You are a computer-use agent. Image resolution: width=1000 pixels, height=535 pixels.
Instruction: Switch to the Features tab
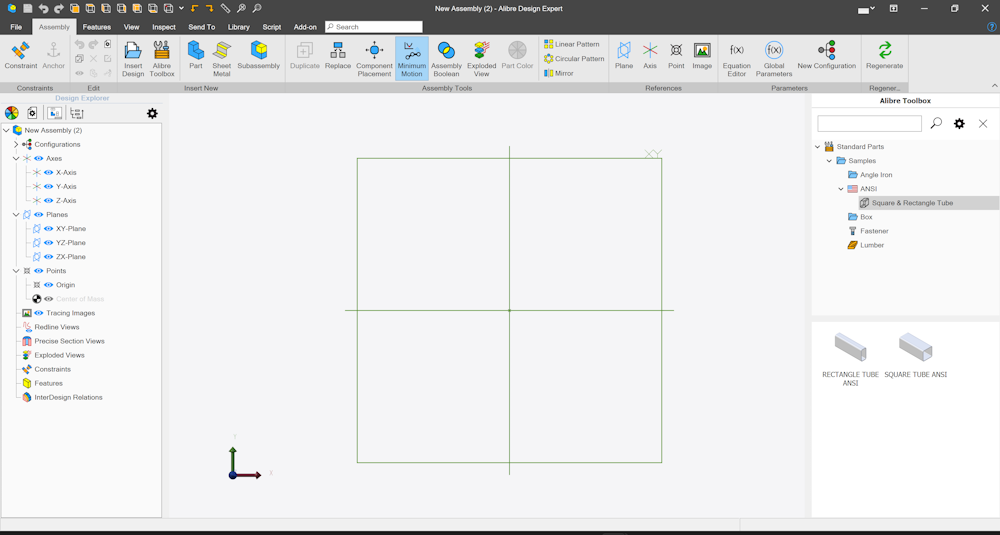(97, 27)
